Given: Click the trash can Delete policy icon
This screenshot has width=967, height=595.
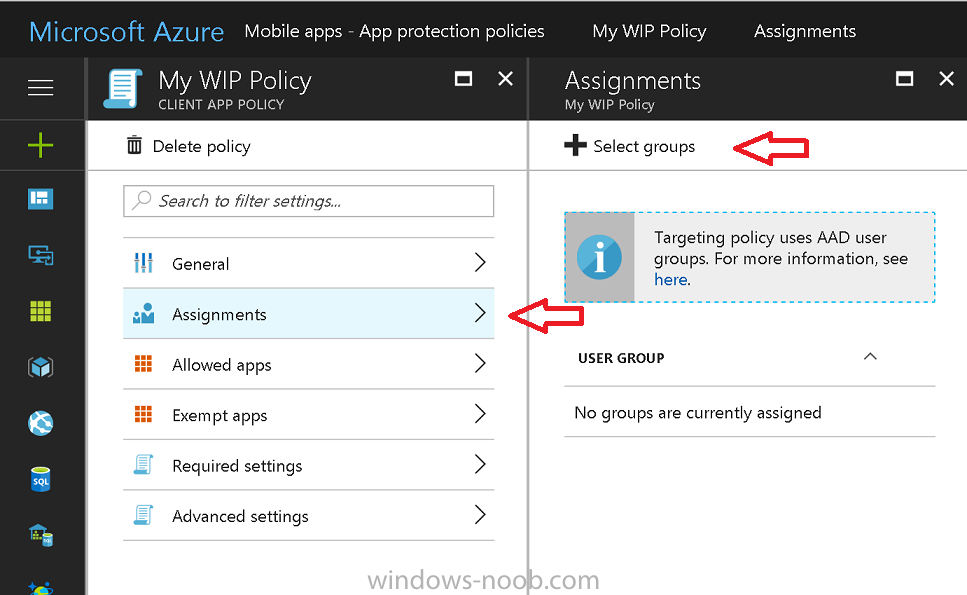Looking at the screenshot, I should tap(134, 146).
